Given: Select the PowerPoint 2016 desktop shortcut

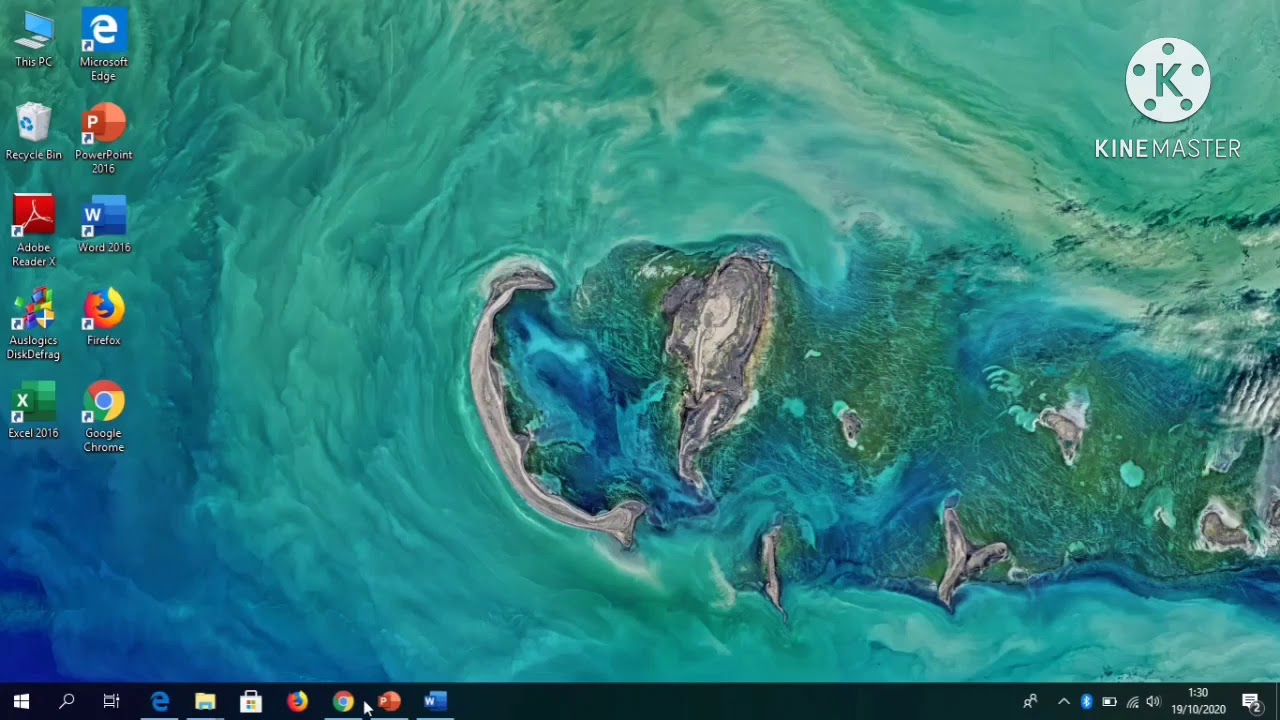Looking at the screenshot, I should (104, 138).
